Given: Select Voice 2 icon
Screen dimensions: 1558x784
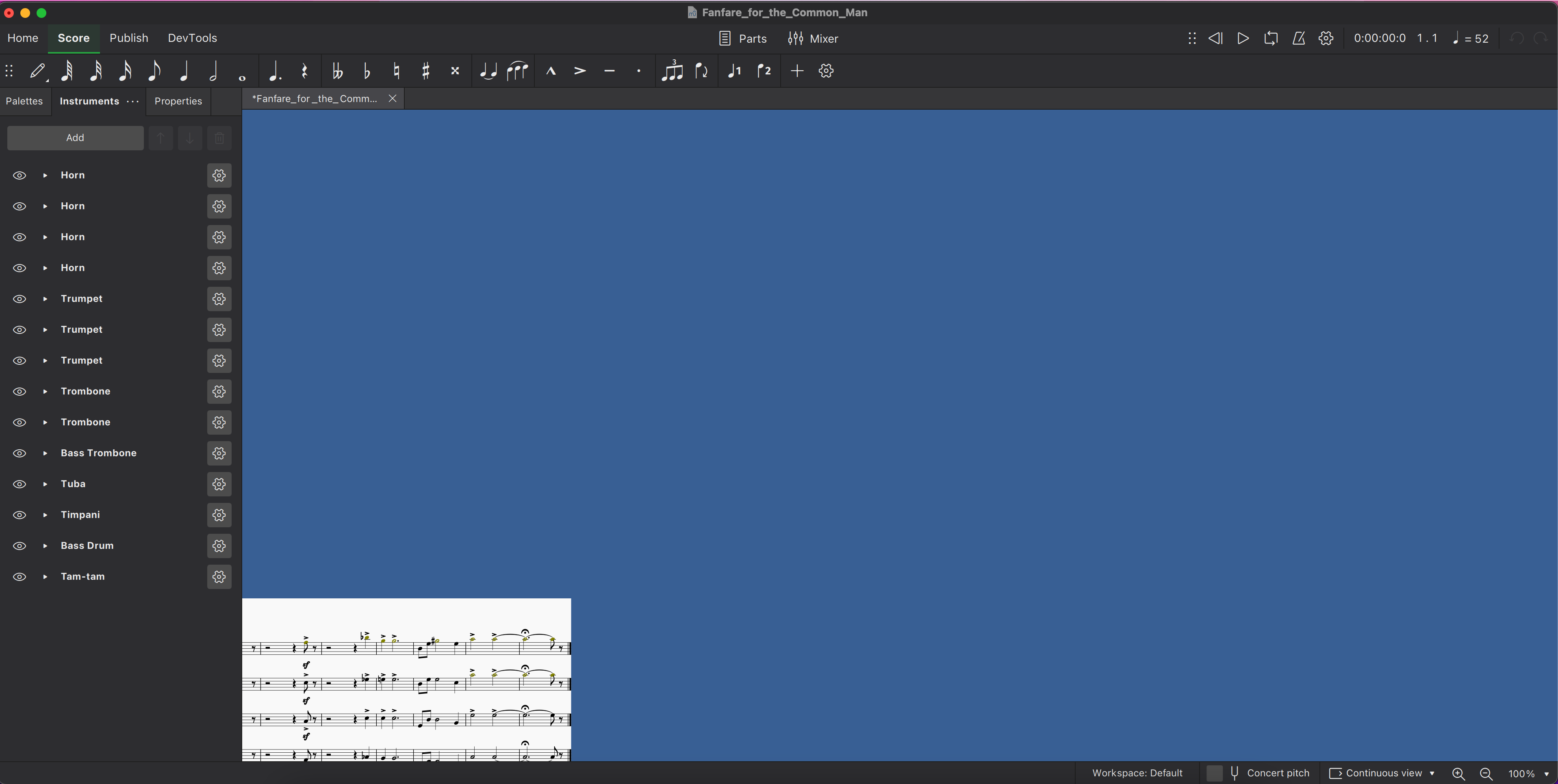Looking at the screenshot, I should click(764, 71).
